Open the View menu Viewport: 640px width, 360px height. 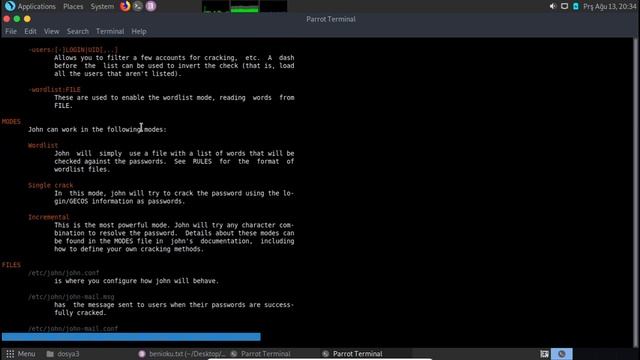(x=51, y=31)
